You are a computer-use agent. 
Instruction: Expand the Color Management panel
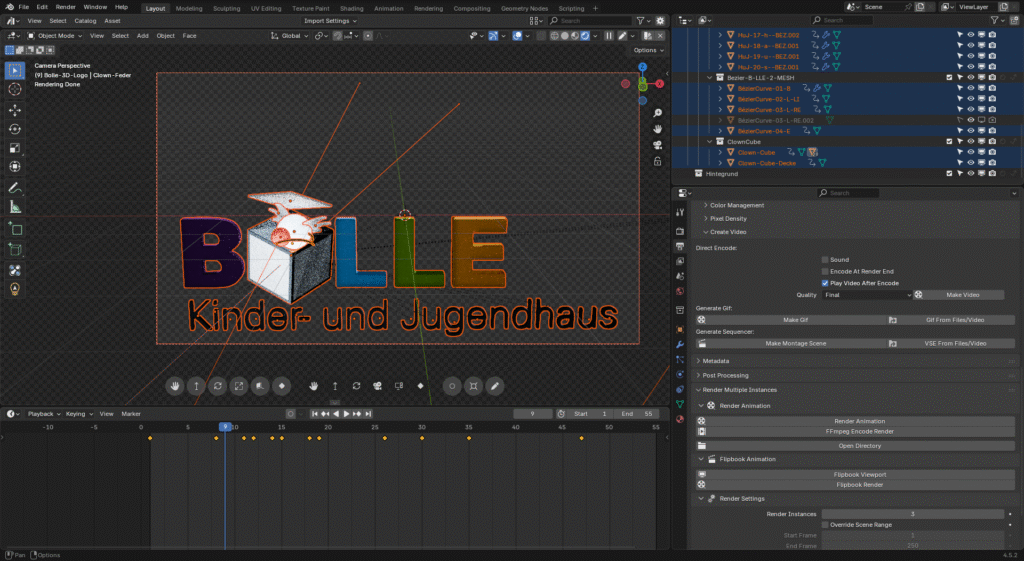tap(737, 206)
